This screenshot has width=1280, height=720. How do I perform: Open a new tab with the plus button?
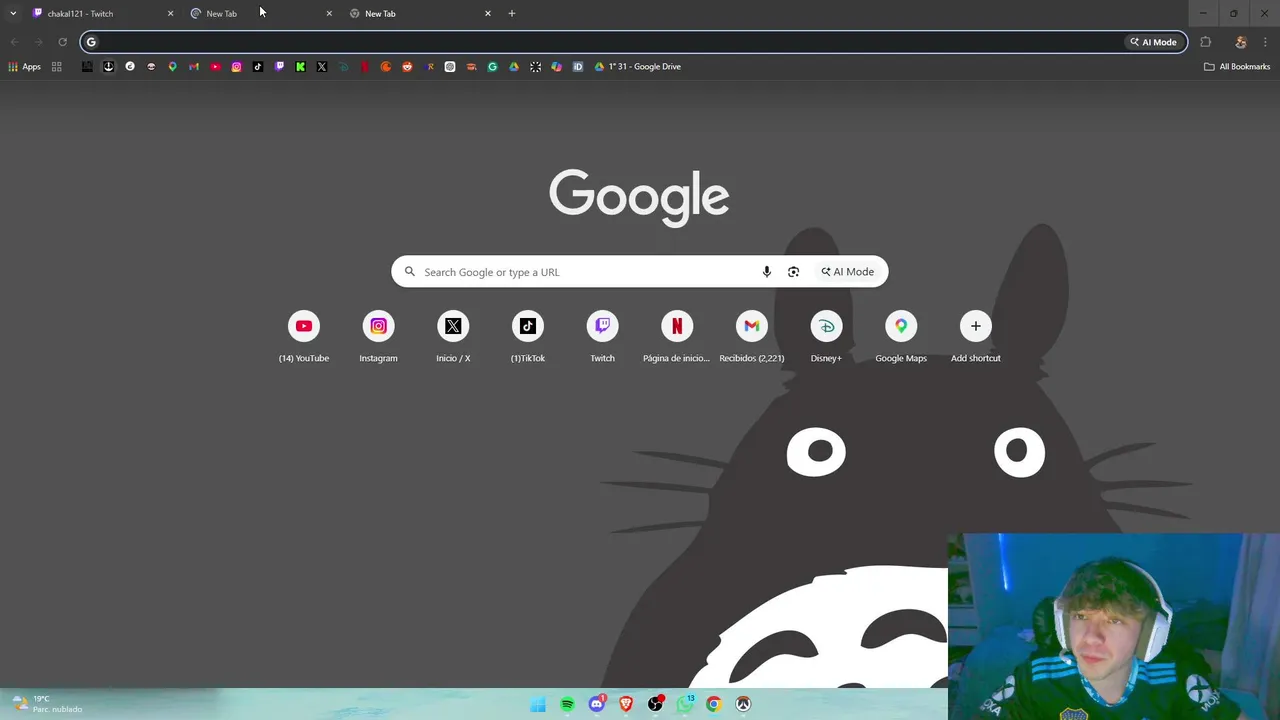click(512, 13)
